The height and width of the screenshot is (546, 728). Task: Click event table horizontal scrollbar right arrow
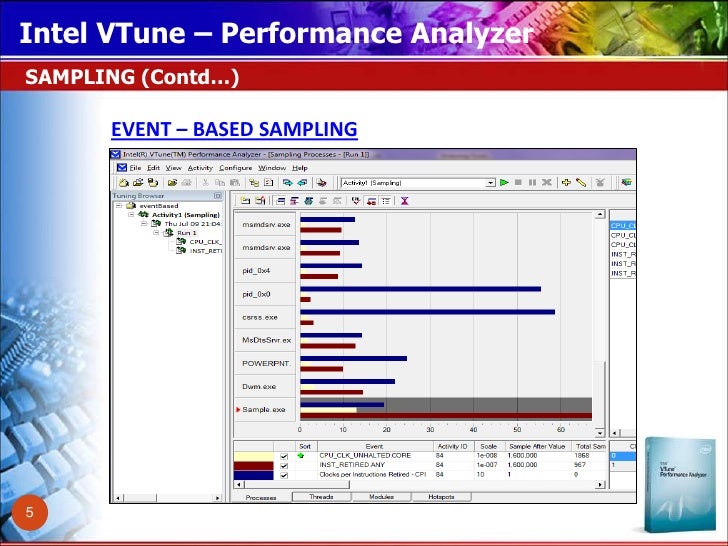pos(600,485)
